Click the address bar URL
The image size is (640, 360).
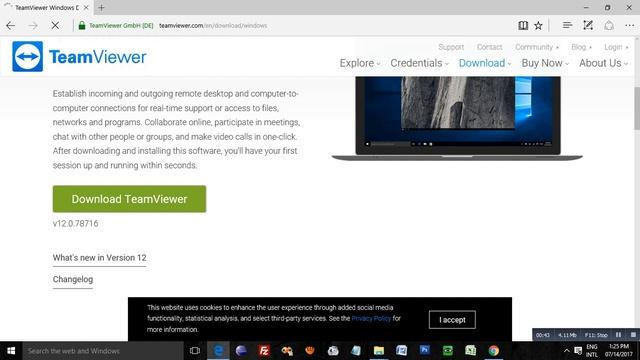click(x=213, y=25)
